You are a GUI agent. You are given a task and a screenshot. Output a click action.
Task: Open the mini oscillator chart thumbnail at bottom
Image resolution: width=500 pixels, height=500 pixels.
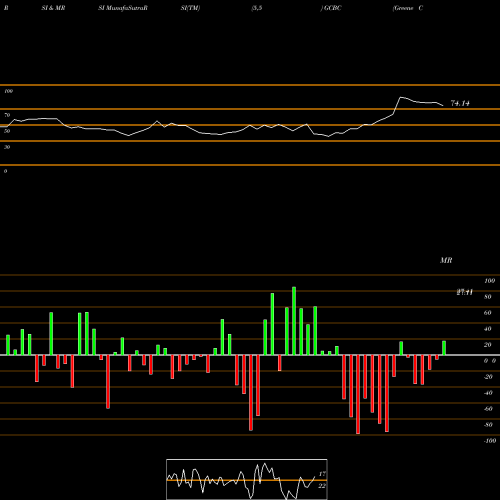(x=247, y=479)
